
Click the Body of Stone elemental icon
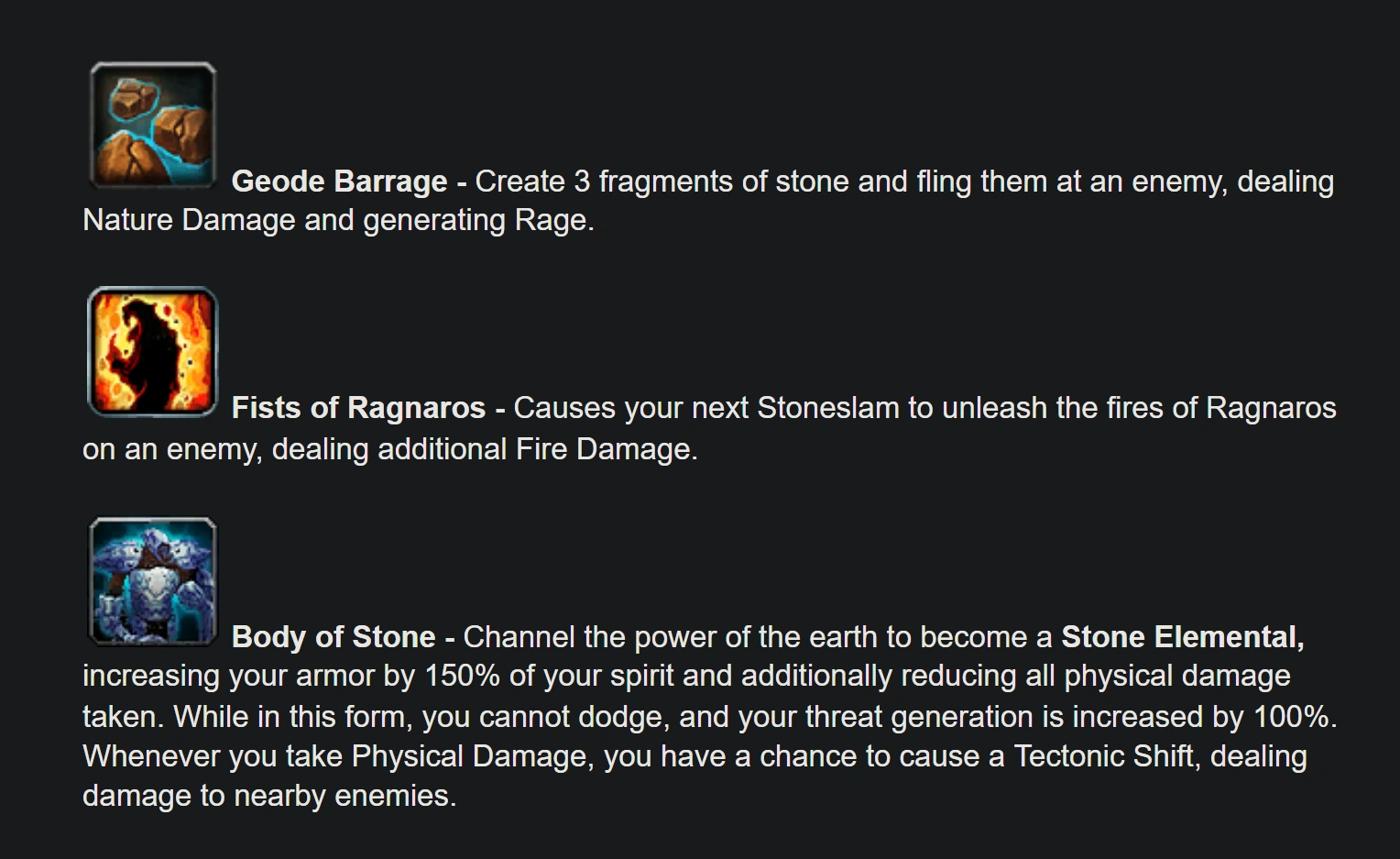pos(153,581)
